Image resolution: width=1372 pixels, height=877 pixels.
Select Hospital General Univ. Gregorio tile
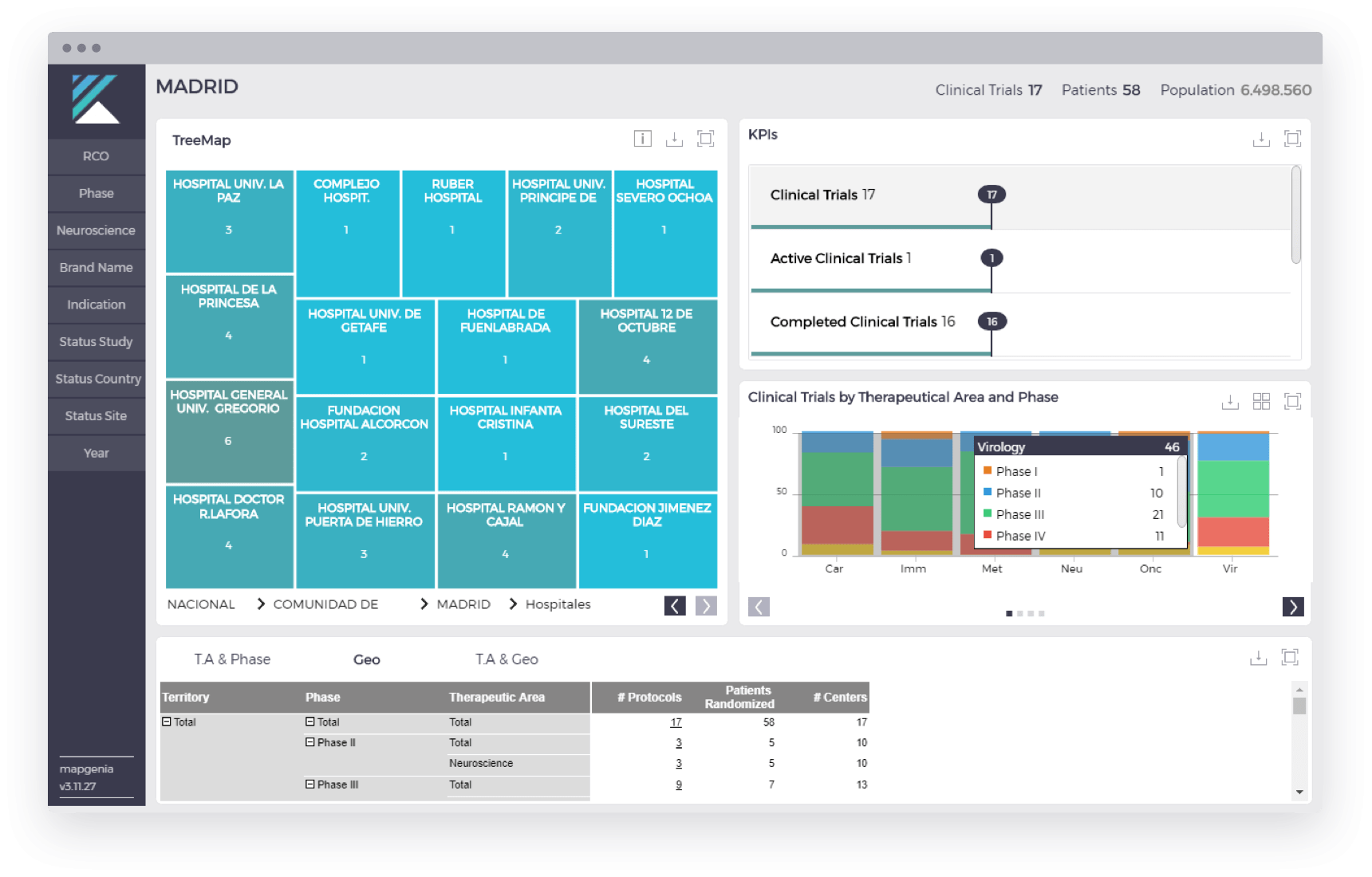coord(229,431)
